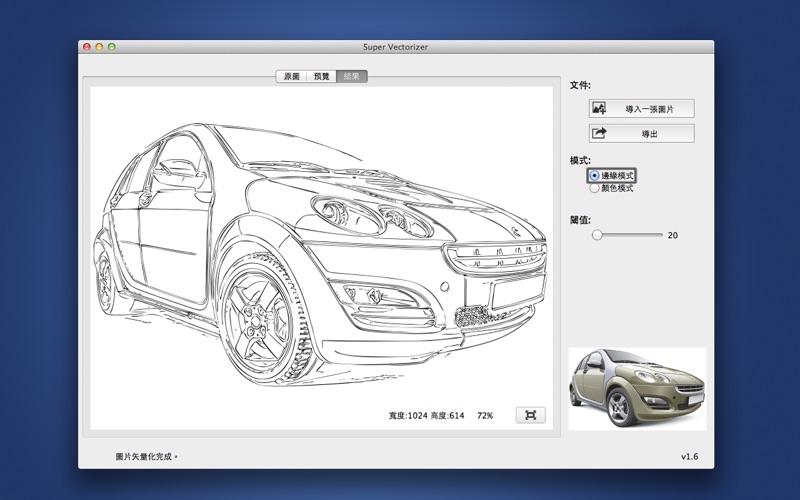The image size is (800, 500).
Task: Open the 結果 tab
Action: pyautogui.click(x=352, y=77)
